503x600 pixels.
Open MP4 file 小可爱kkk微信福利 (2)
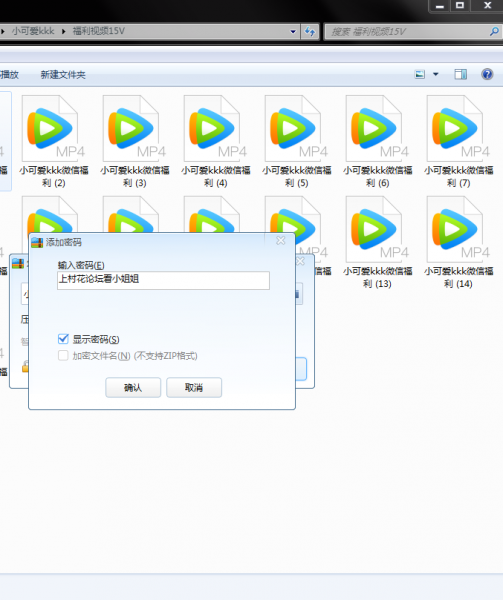(54, 142)
